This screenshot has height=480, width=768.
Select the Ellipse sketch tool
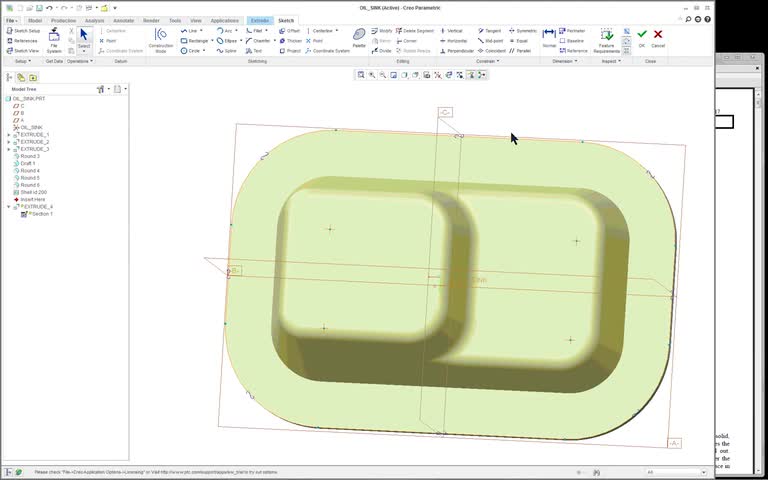pos(227,41)
